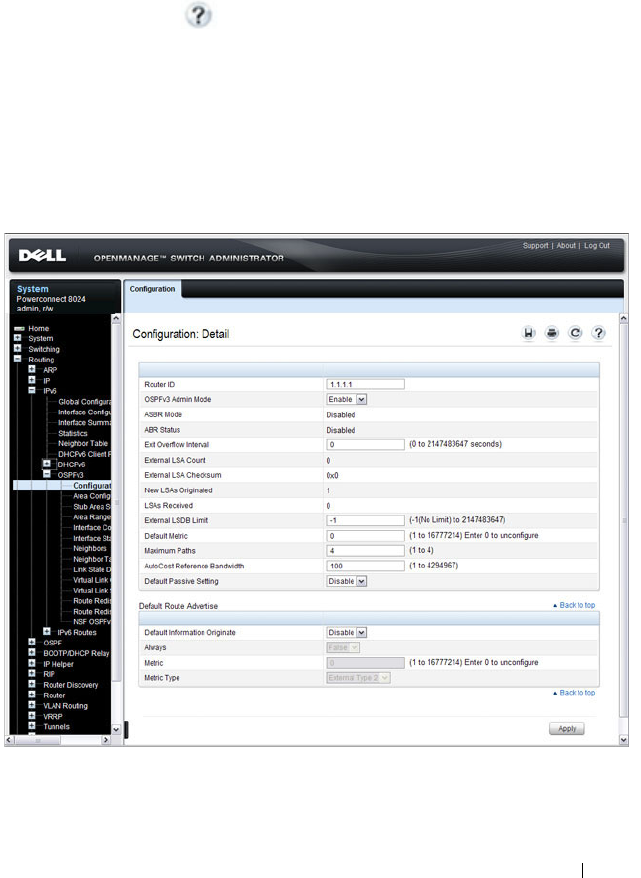Click scroll-up arrow of navigation tree

(116, 319)
